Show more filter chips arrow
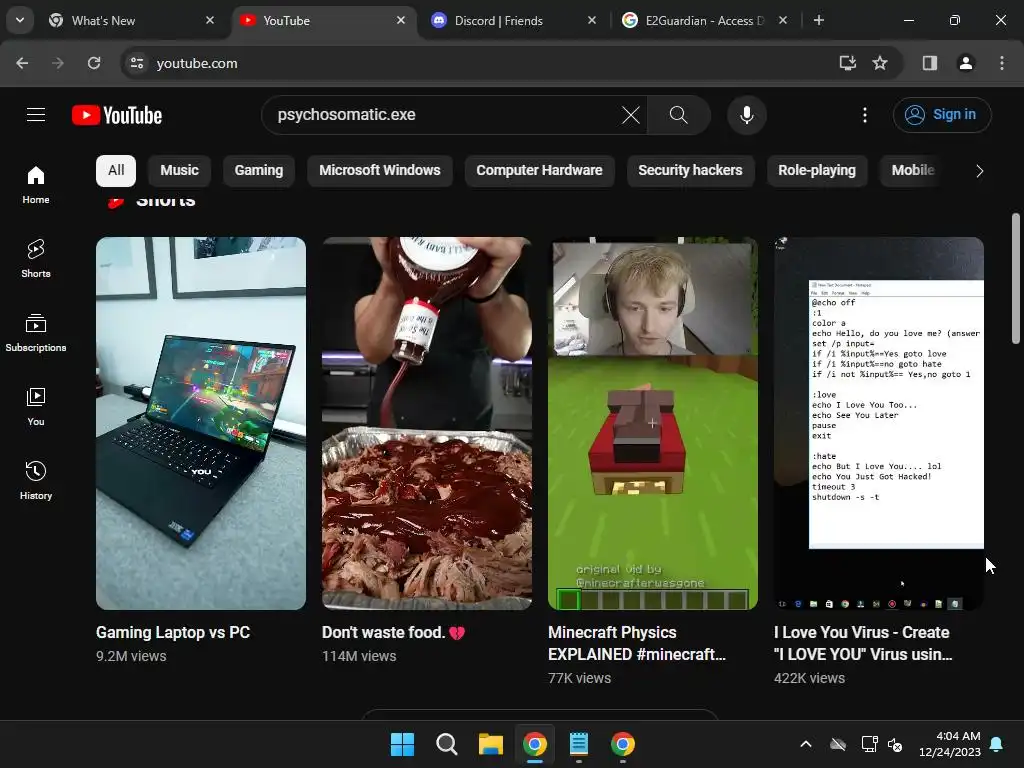Screen dimensions: 1024x768 point(979,171)
